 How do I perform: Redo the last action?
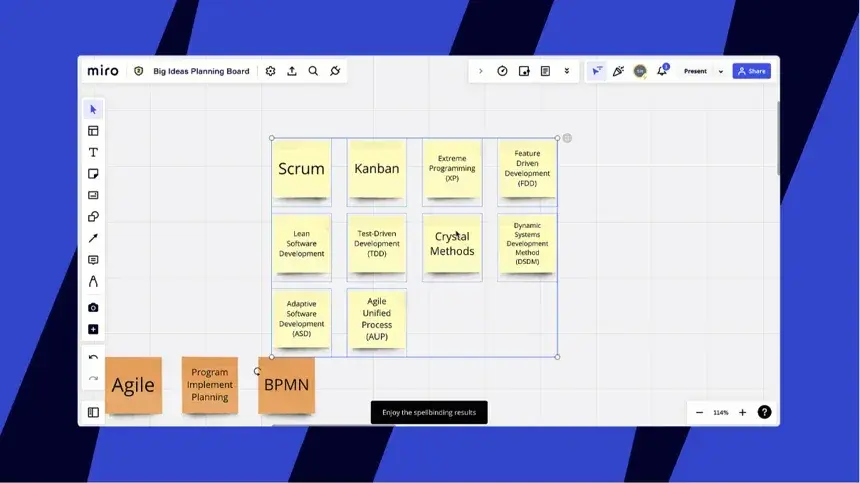pyautogui.click(x=93, y=378)
